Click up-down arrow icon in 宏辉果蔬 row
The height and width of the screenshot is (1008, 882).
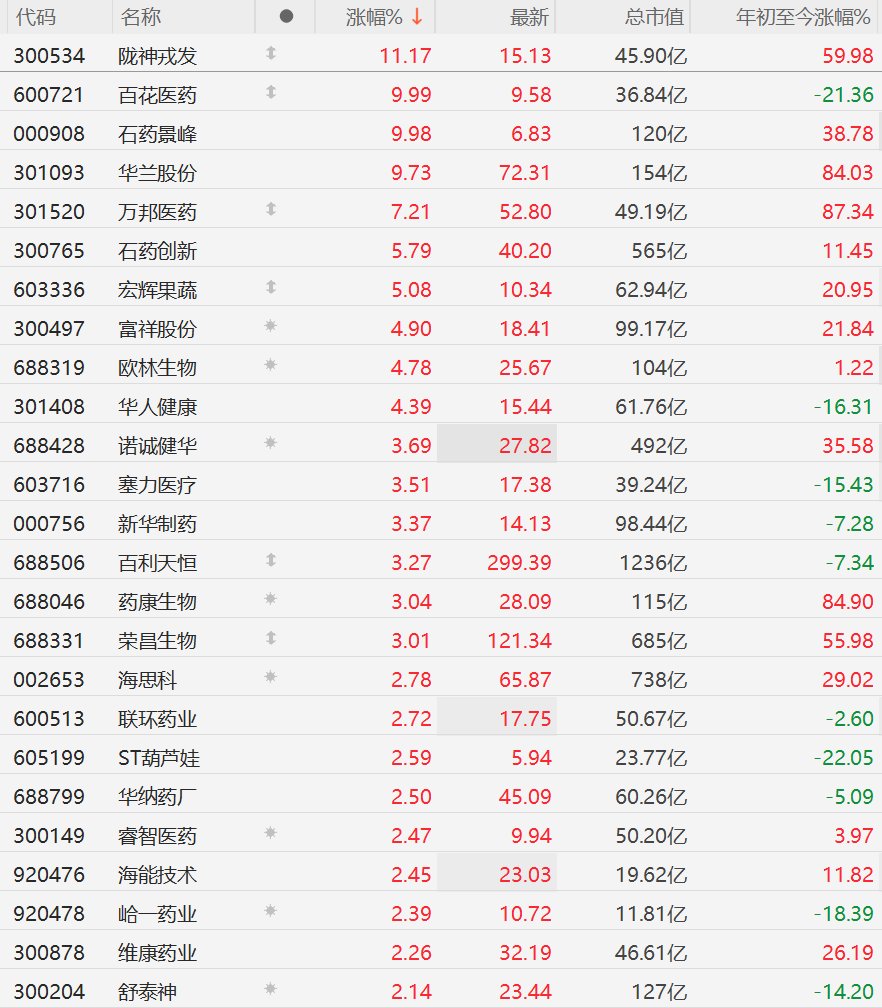point(271,287)
